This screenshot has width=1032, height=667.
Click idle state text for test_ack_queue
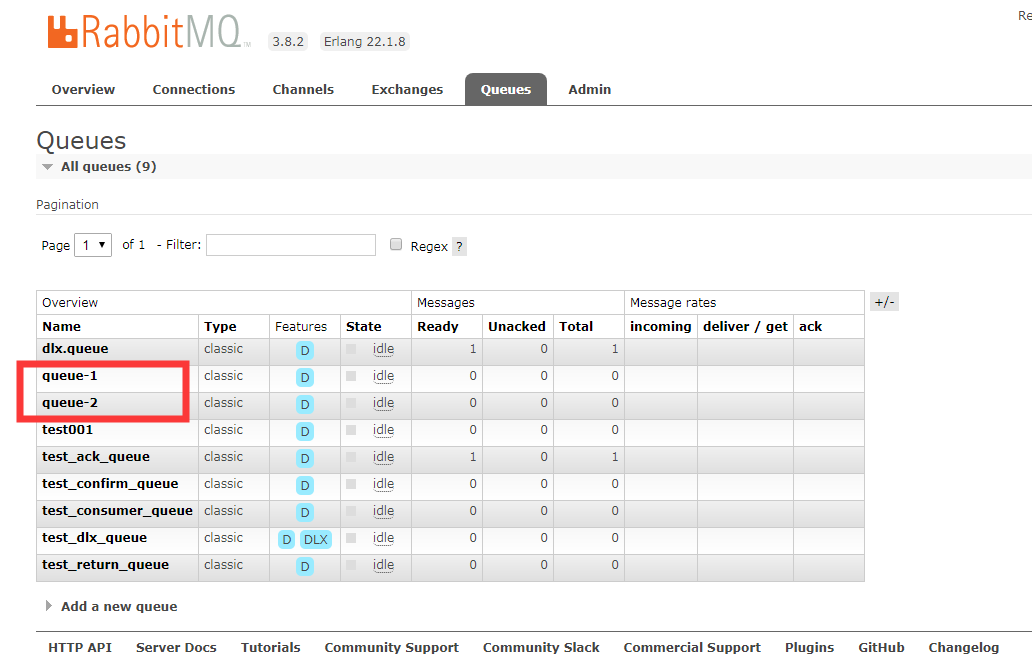tap(383, 457)
